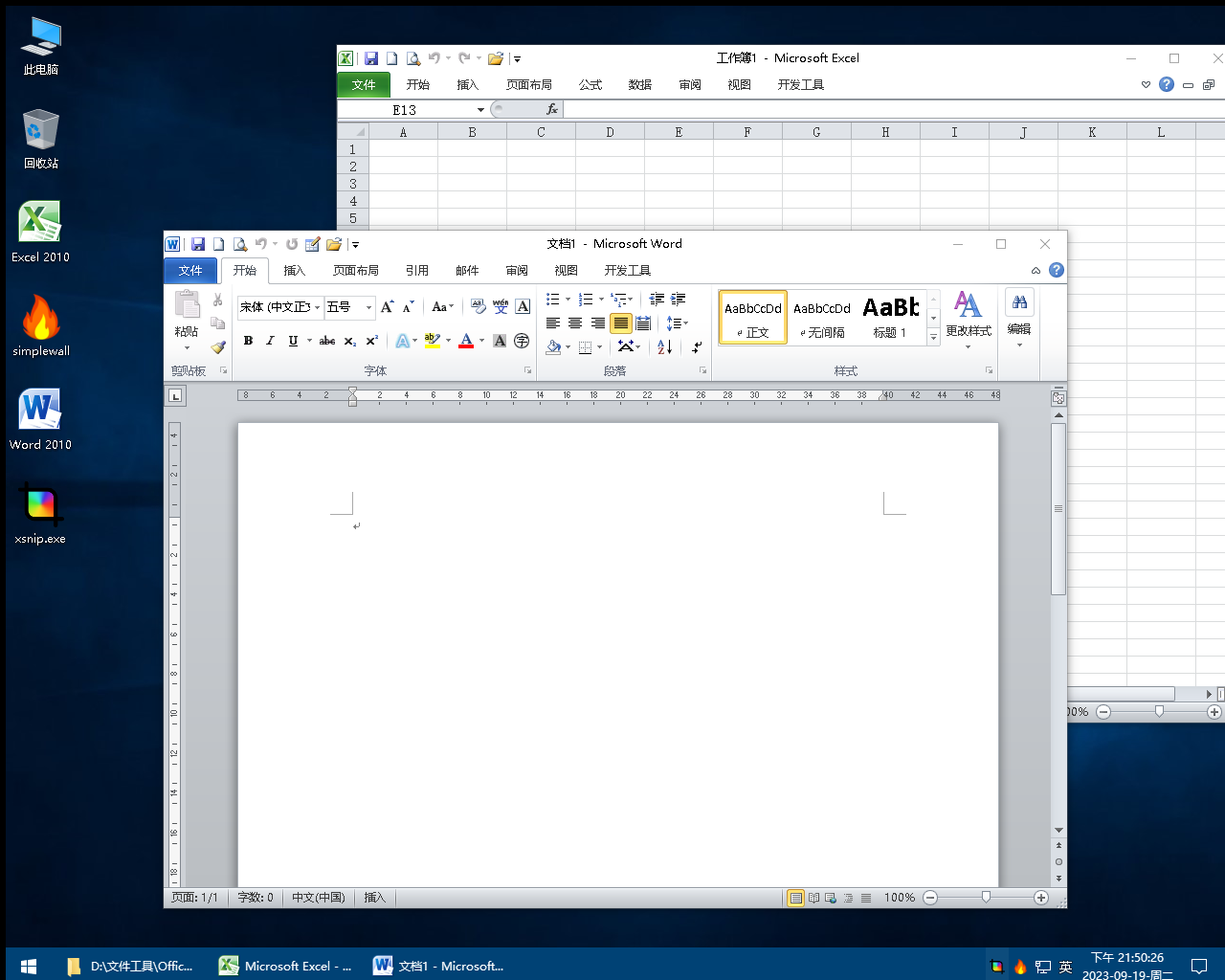Click Decrease Indent in paragraph group
The image size is (1225, 980).
pos(657,300)
